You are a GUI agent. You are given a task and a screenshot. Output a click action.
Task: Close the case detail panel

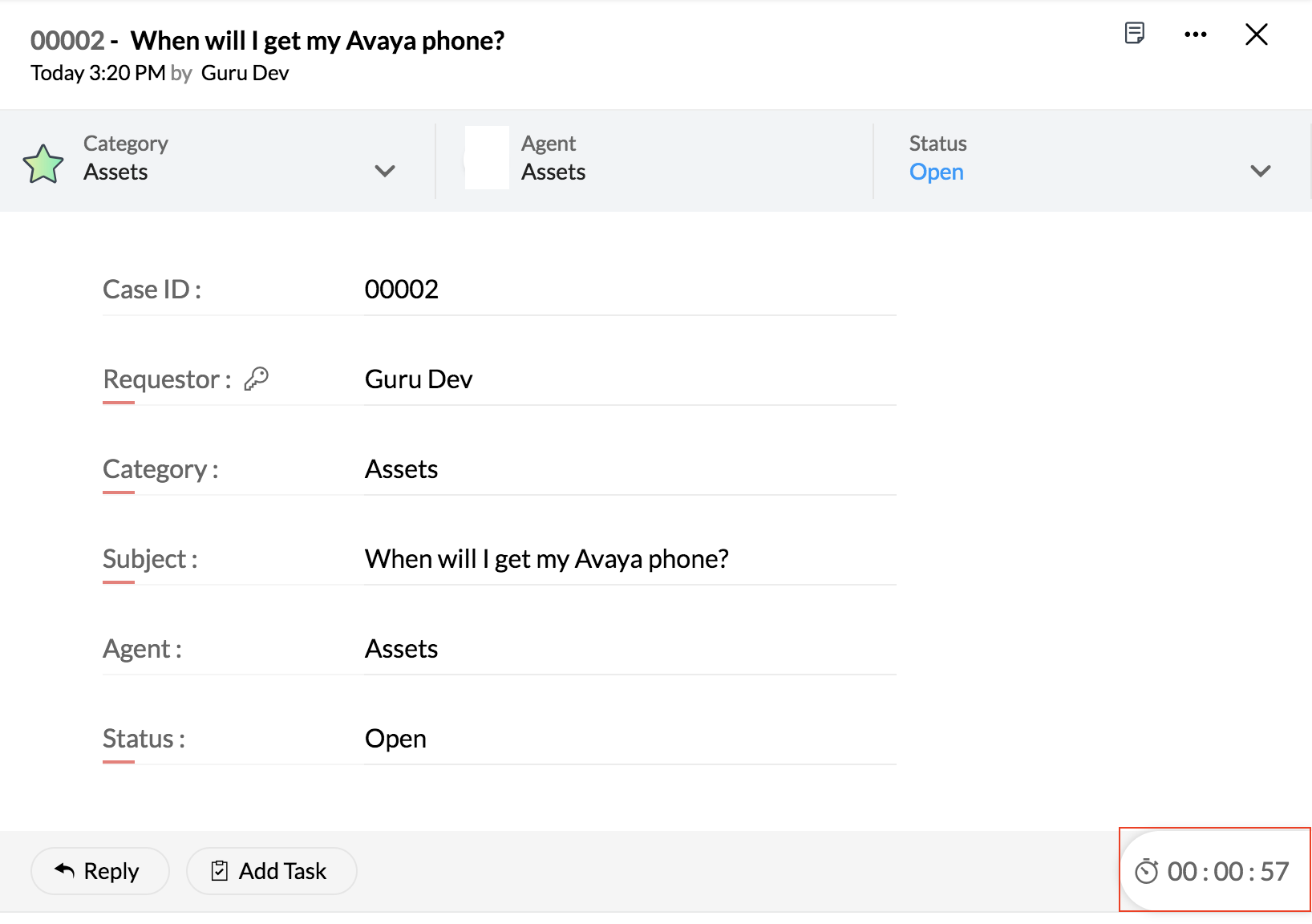point(1256,34)
